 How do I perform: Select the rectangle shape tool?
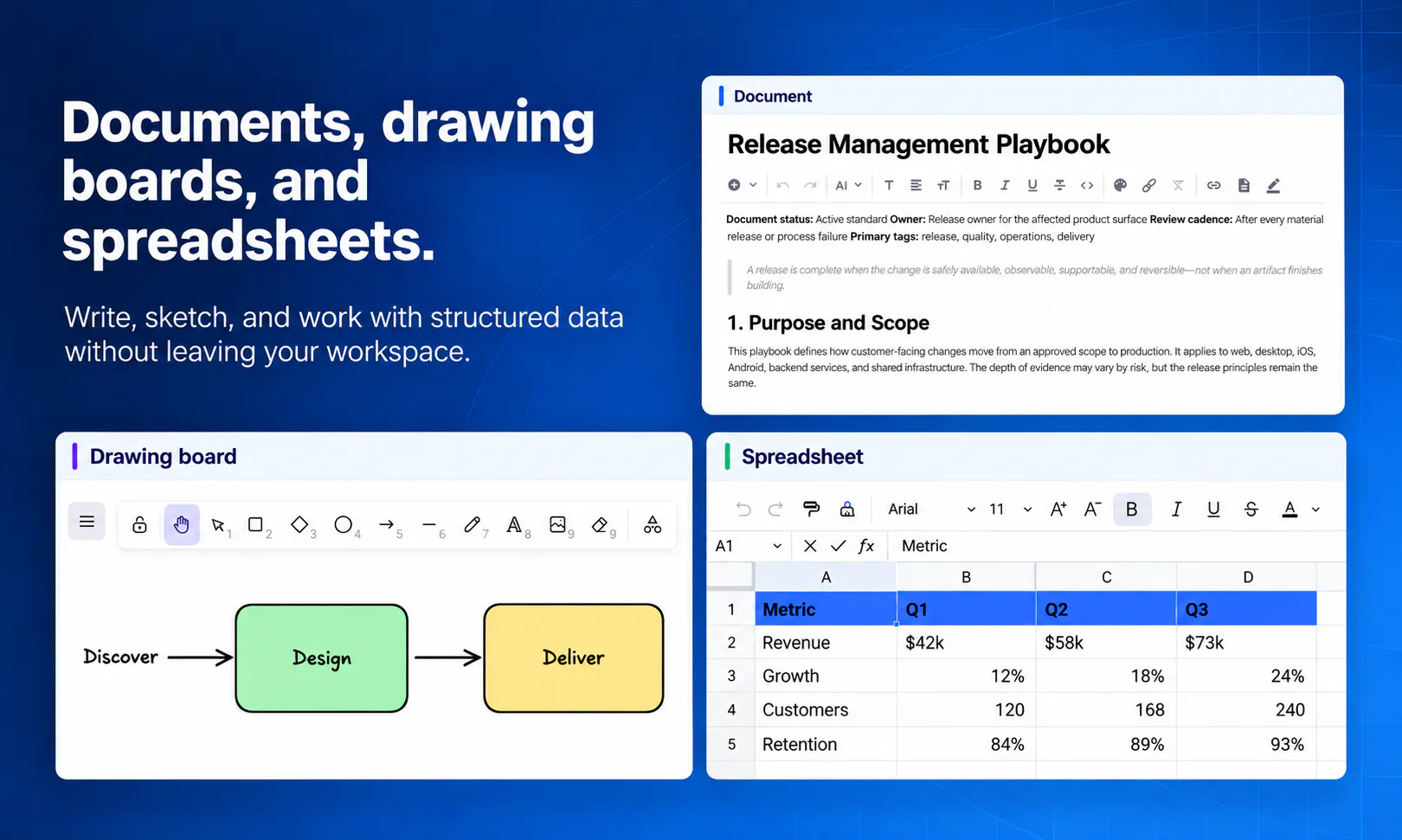coord(255,524)
